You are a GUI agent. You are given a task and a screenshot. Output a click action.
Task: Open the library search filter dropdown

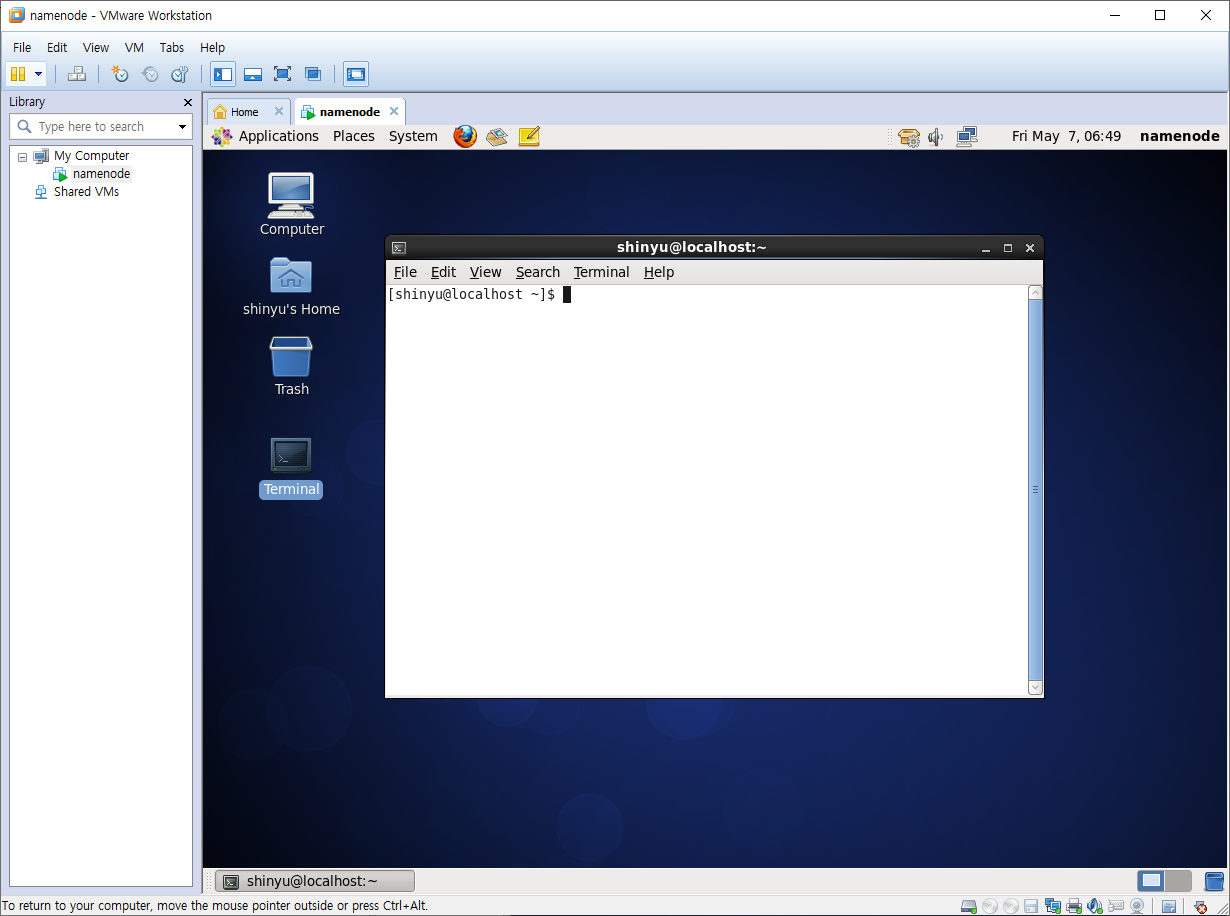coord(182,127)
